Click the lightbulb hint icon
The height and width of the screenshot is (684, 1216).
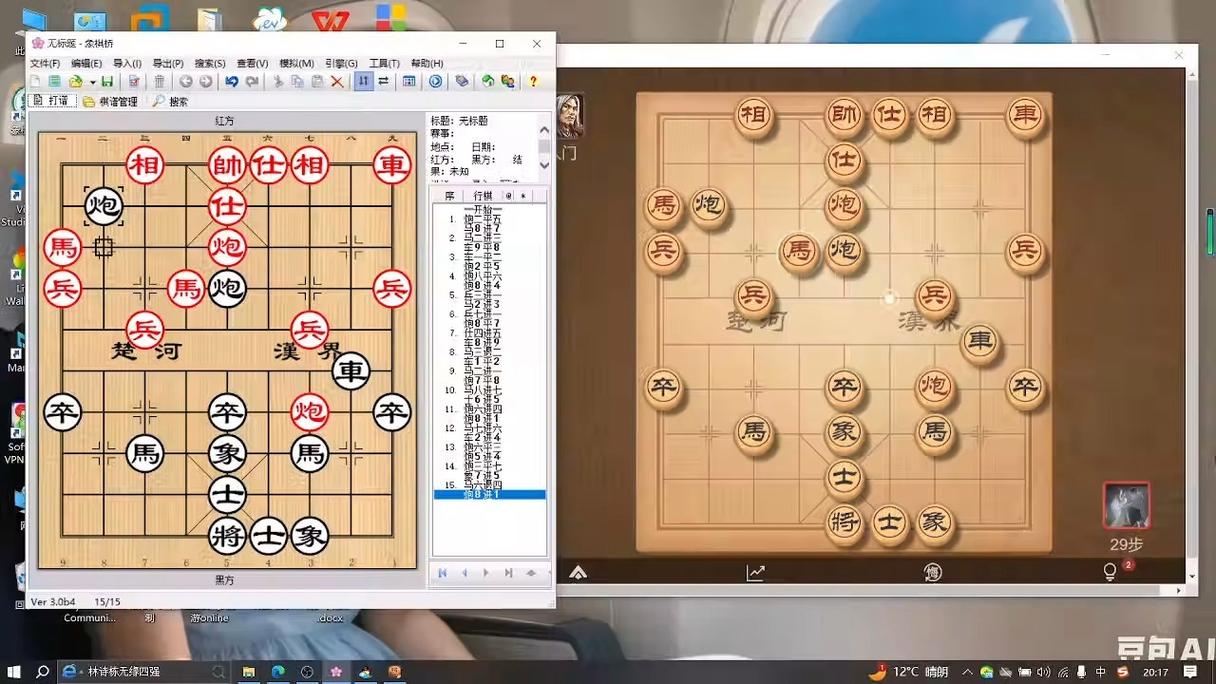(x=1110, y=571)
